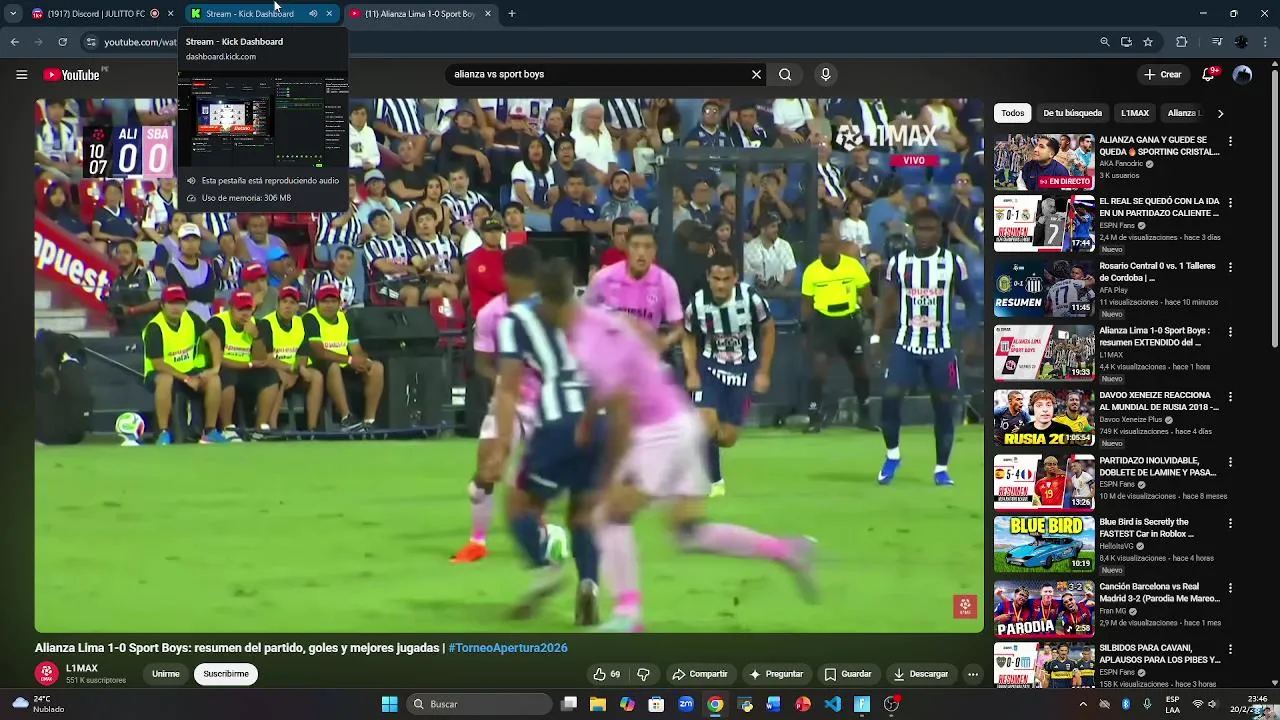Mute the Kick Dashboard tab audio
This screenshot has height=720, width=1280.
click(x=313, y=14)
